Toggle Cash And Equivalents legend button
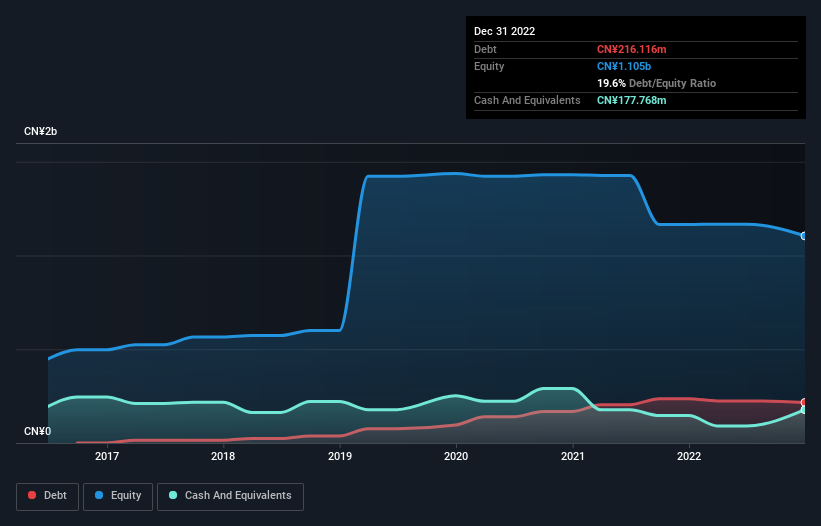Screen dimensions: 821x526 coord(230,496)
